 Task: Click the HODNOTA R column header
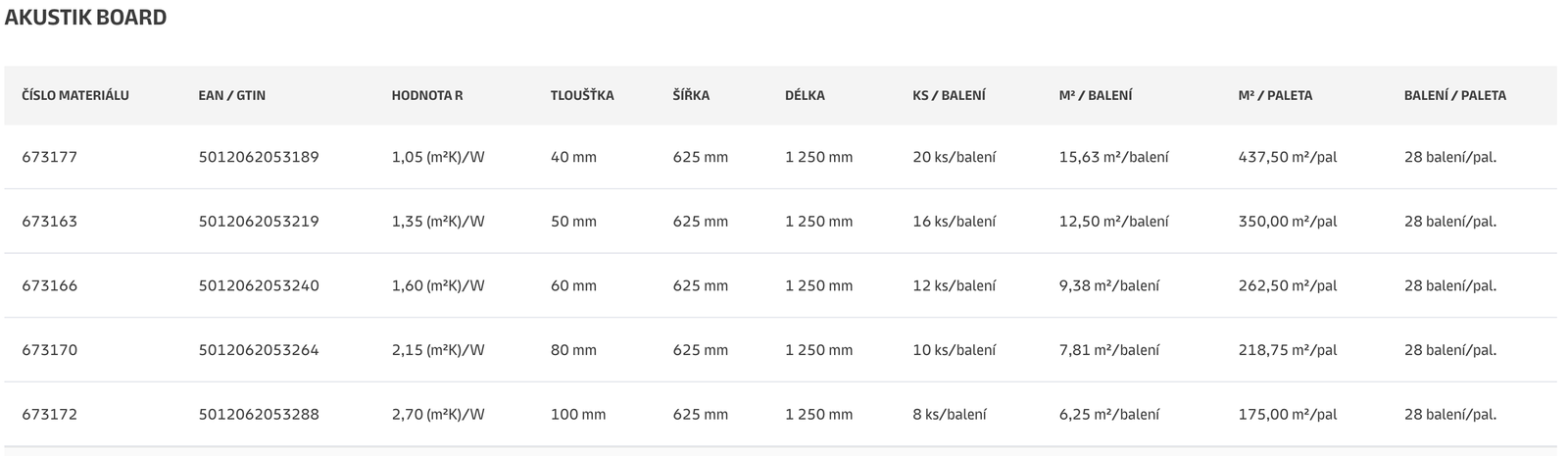click(427, 96)
